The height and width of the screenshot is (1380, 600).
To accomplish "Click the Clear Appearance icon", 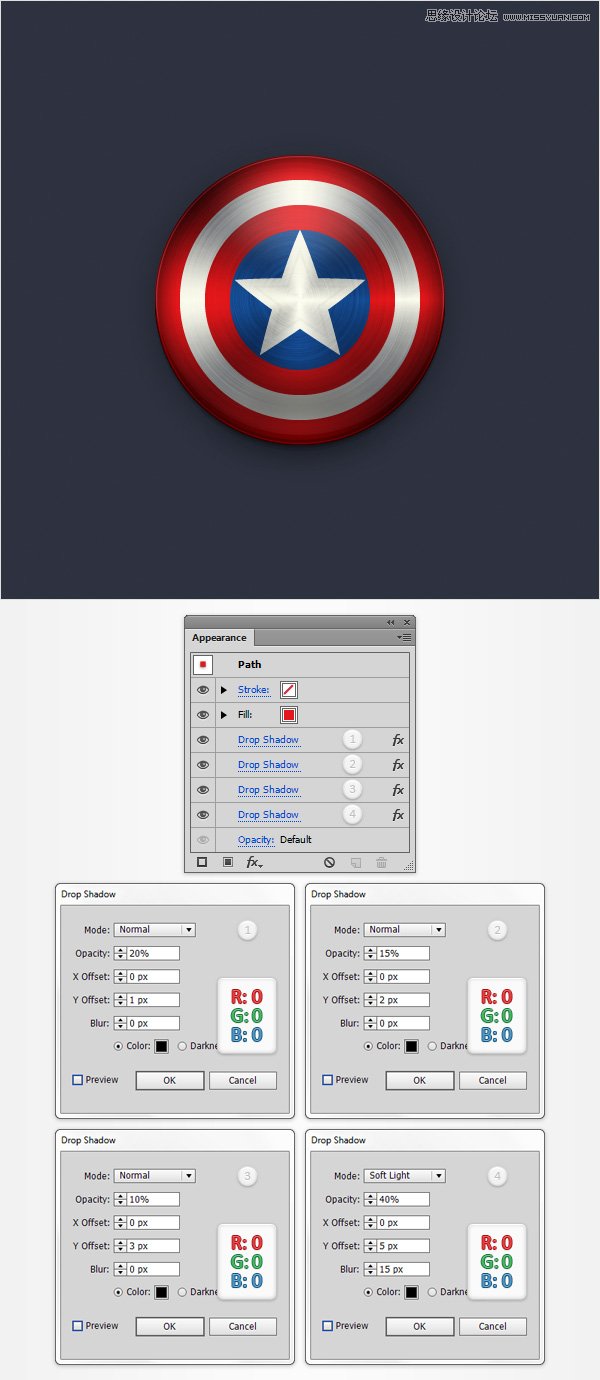I will [329, 862].
